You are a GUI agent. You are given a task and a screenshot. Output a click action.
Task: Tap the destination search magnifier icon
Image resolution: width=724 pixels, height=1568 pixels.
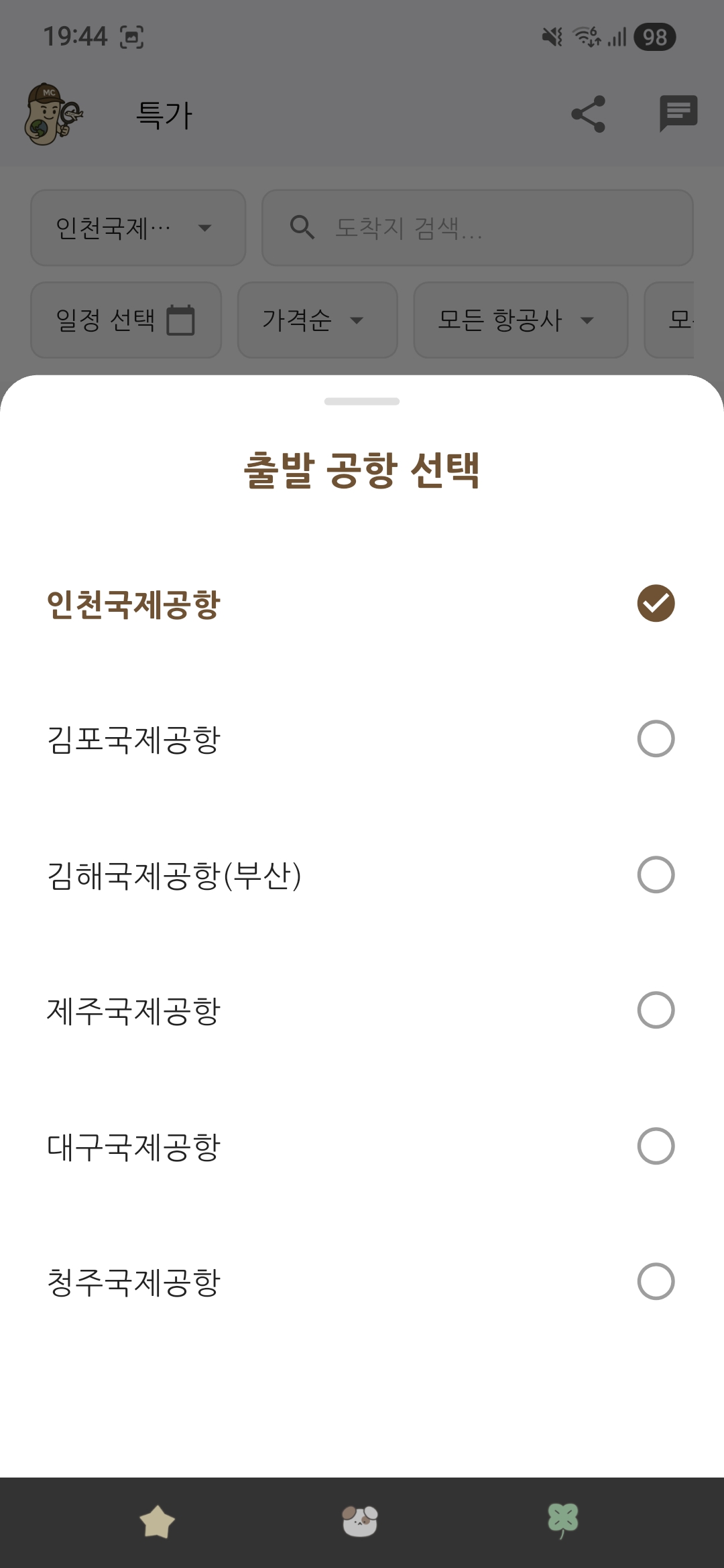302,228
